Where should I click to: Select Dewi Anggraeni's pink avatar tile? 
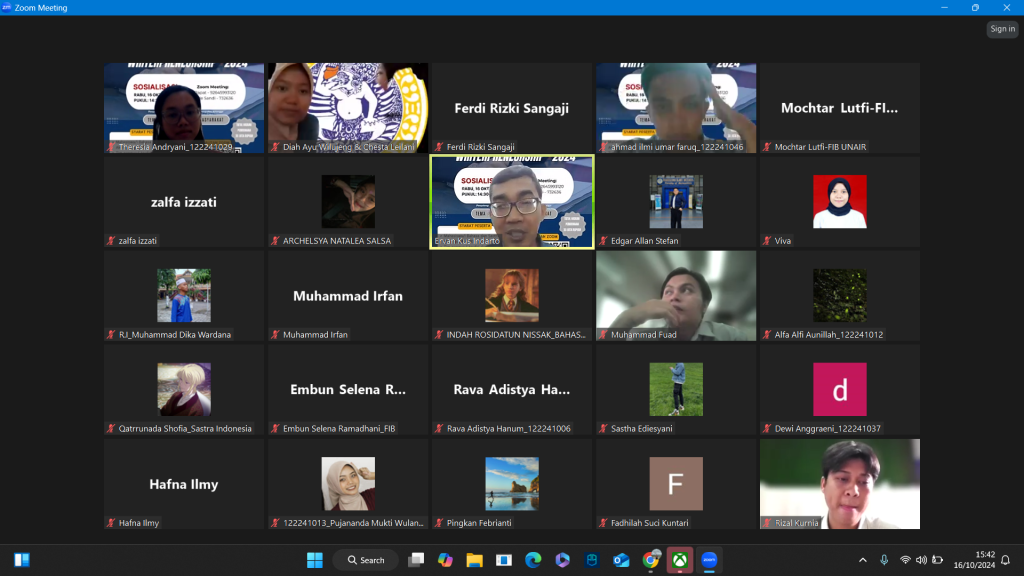[840, 388]
